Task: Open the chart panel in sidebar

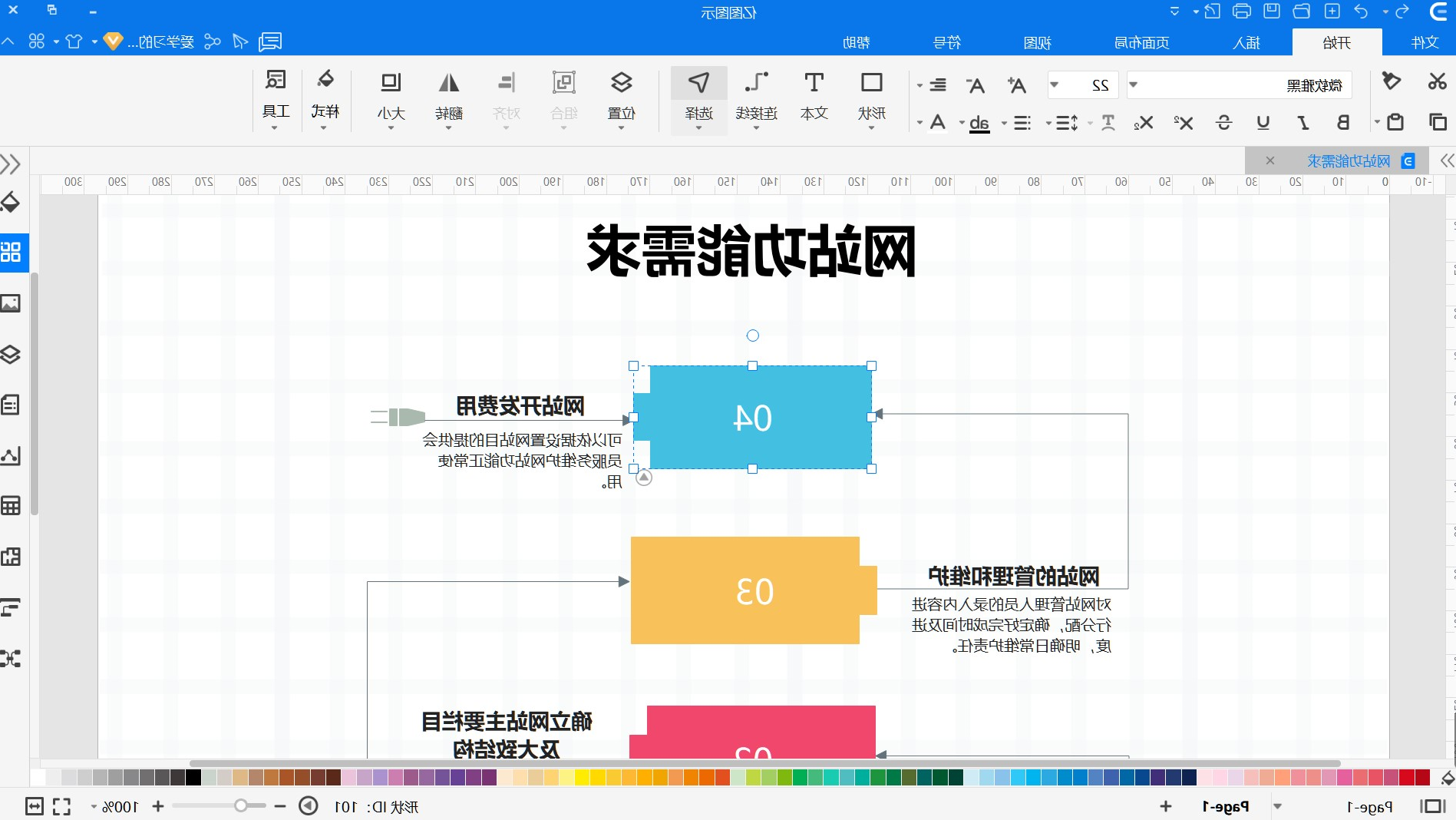Action: point(11,455)
